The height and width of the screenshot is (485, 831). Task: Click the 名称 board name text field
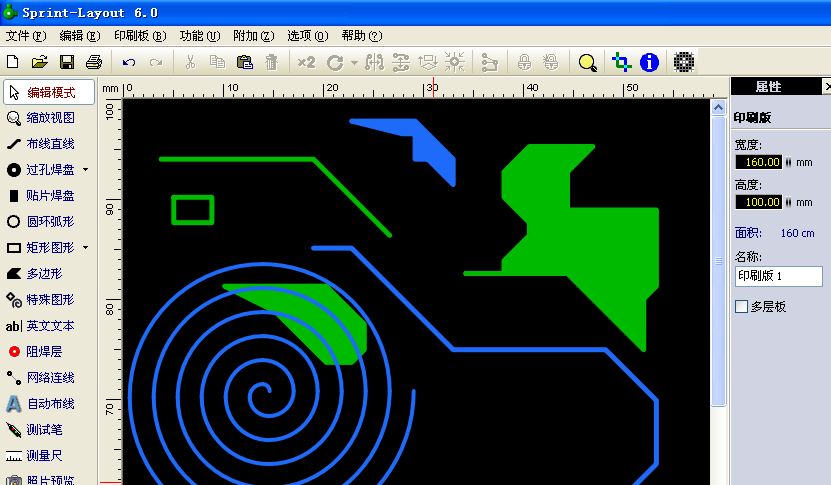coord(777,276)
